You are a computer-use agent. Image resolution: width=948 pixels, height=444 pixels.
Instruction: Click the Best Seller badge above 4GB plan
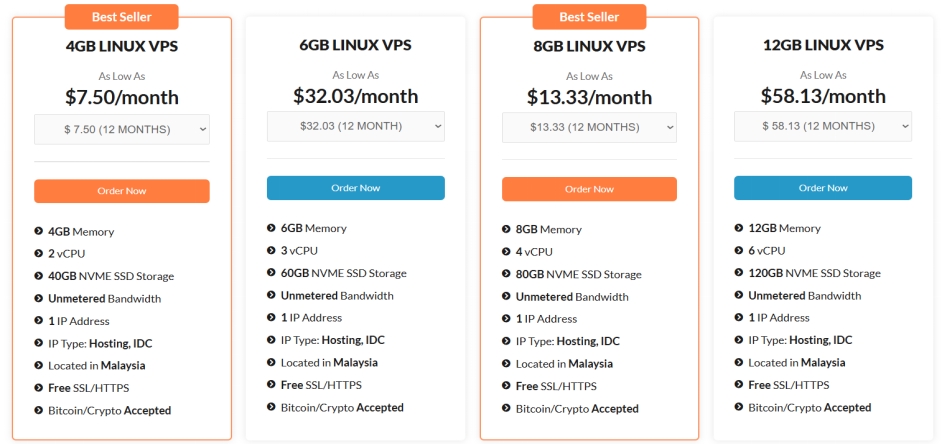click(x=122, y=17)
